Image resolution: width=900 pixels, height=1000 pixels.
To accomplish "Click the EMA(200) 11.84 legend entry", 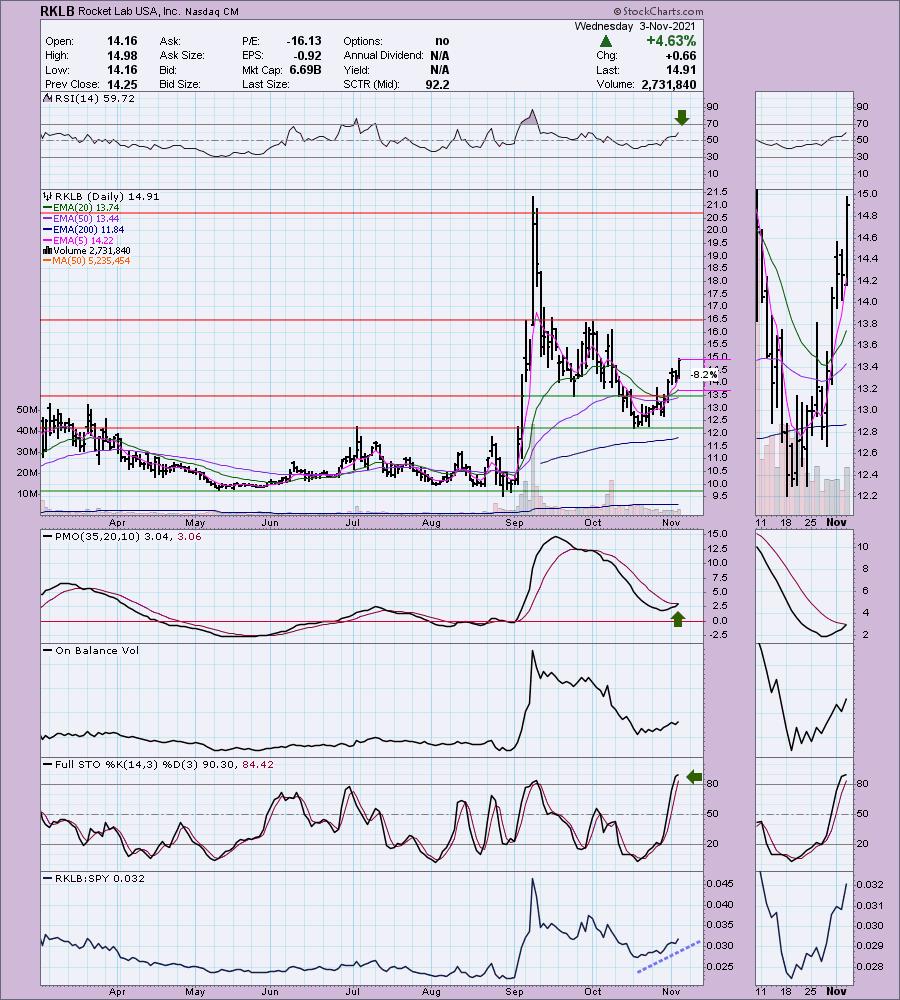I will tap(89, 230).
